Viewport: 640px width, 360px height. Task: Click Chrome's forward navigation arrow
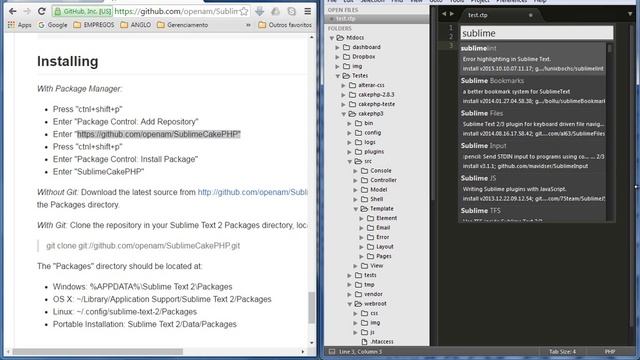(x=27, y=11)
